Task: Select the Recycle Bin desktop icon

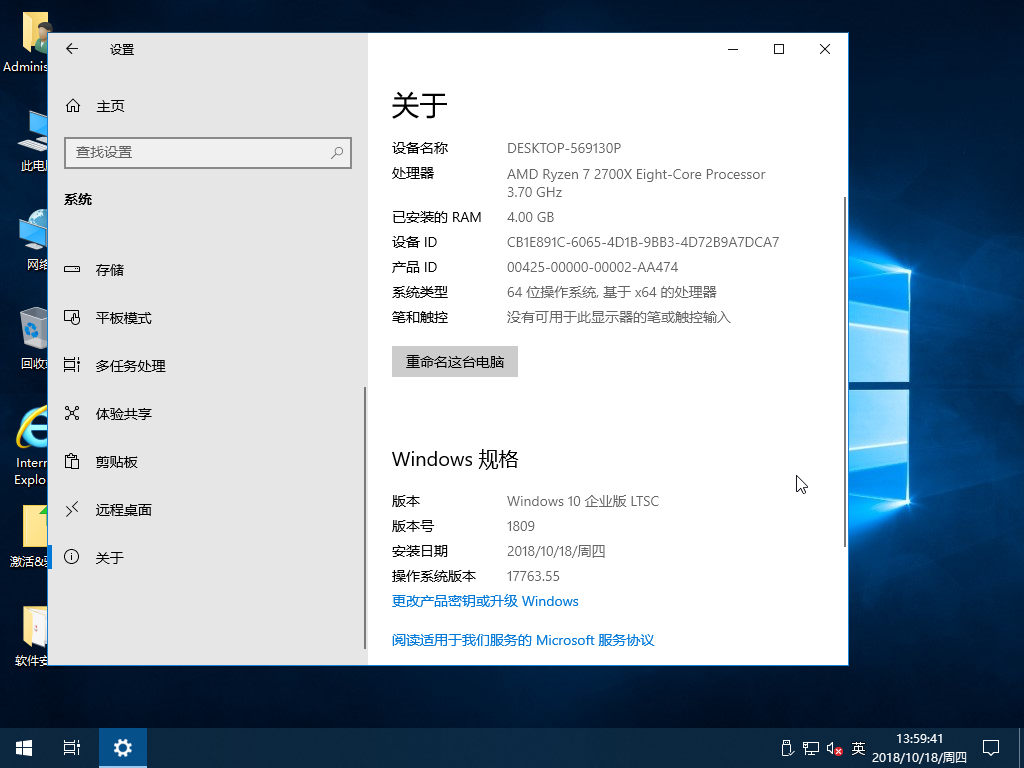Action: tap(31, 338)
